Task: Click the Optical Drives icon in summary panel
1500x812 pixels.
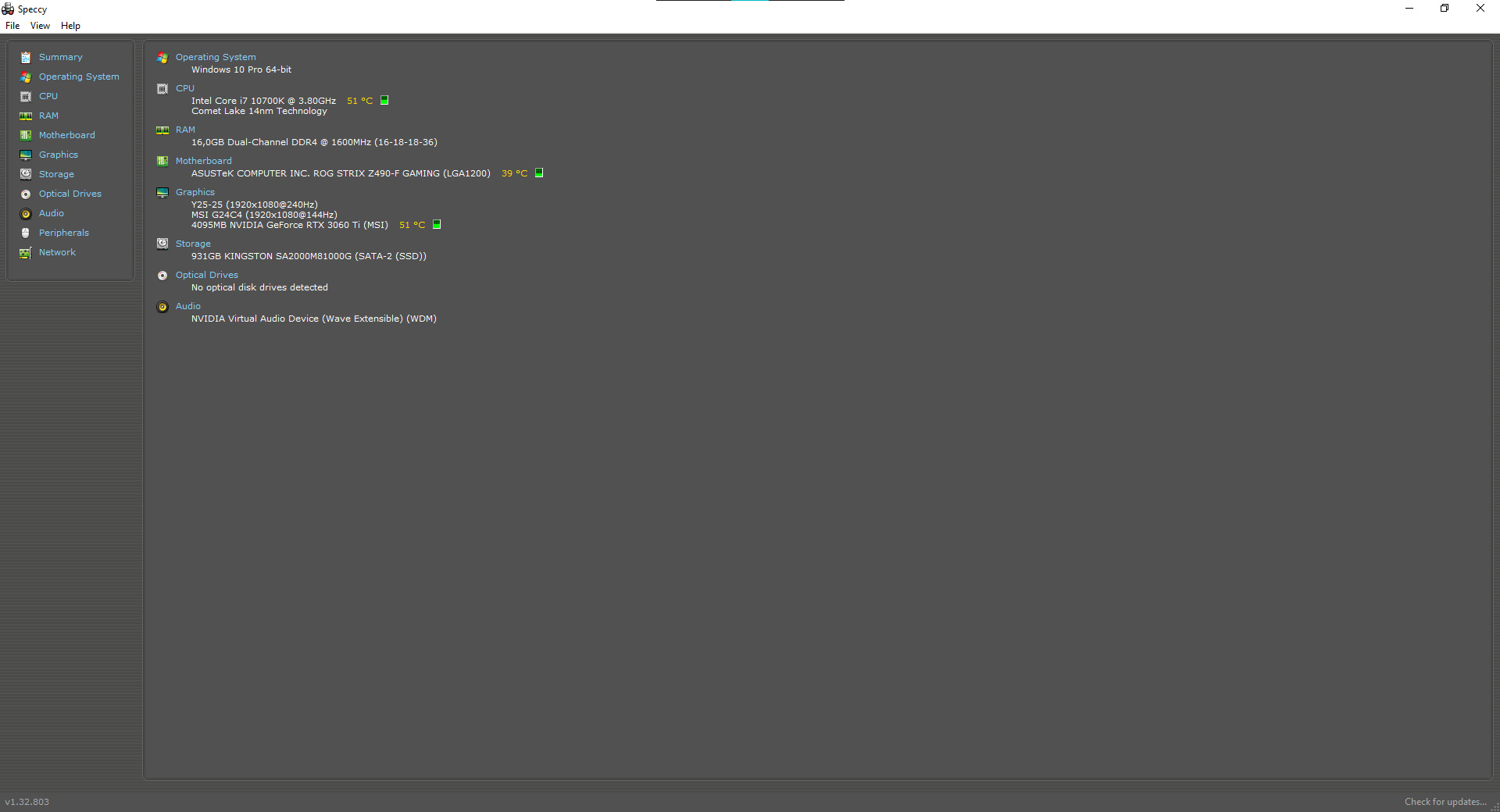Action: pyautogui.click(x=162, y=275)
